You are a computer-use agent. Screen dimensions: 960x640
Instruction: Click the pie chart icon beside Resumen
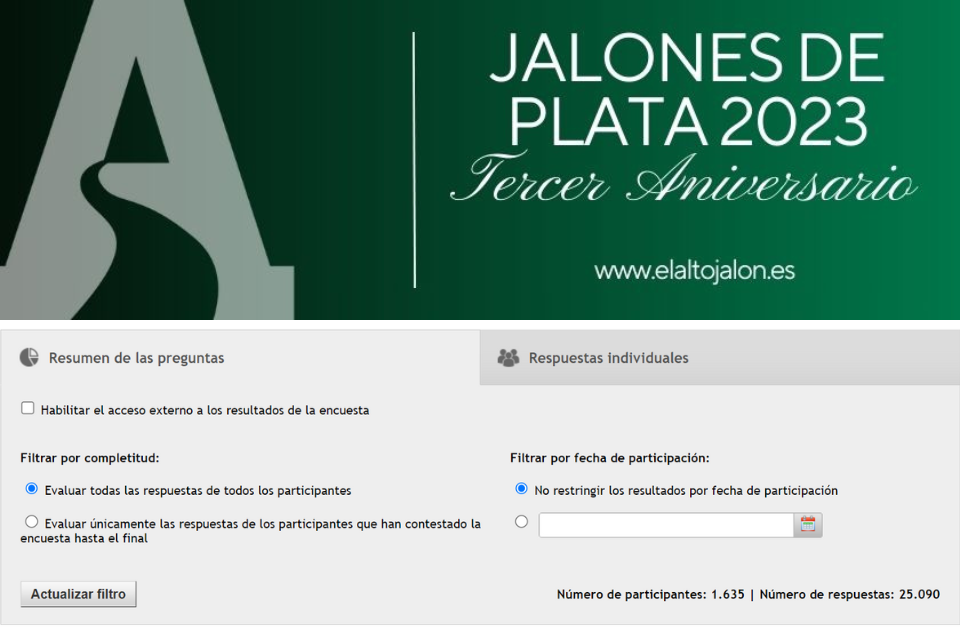click(29, 357)
